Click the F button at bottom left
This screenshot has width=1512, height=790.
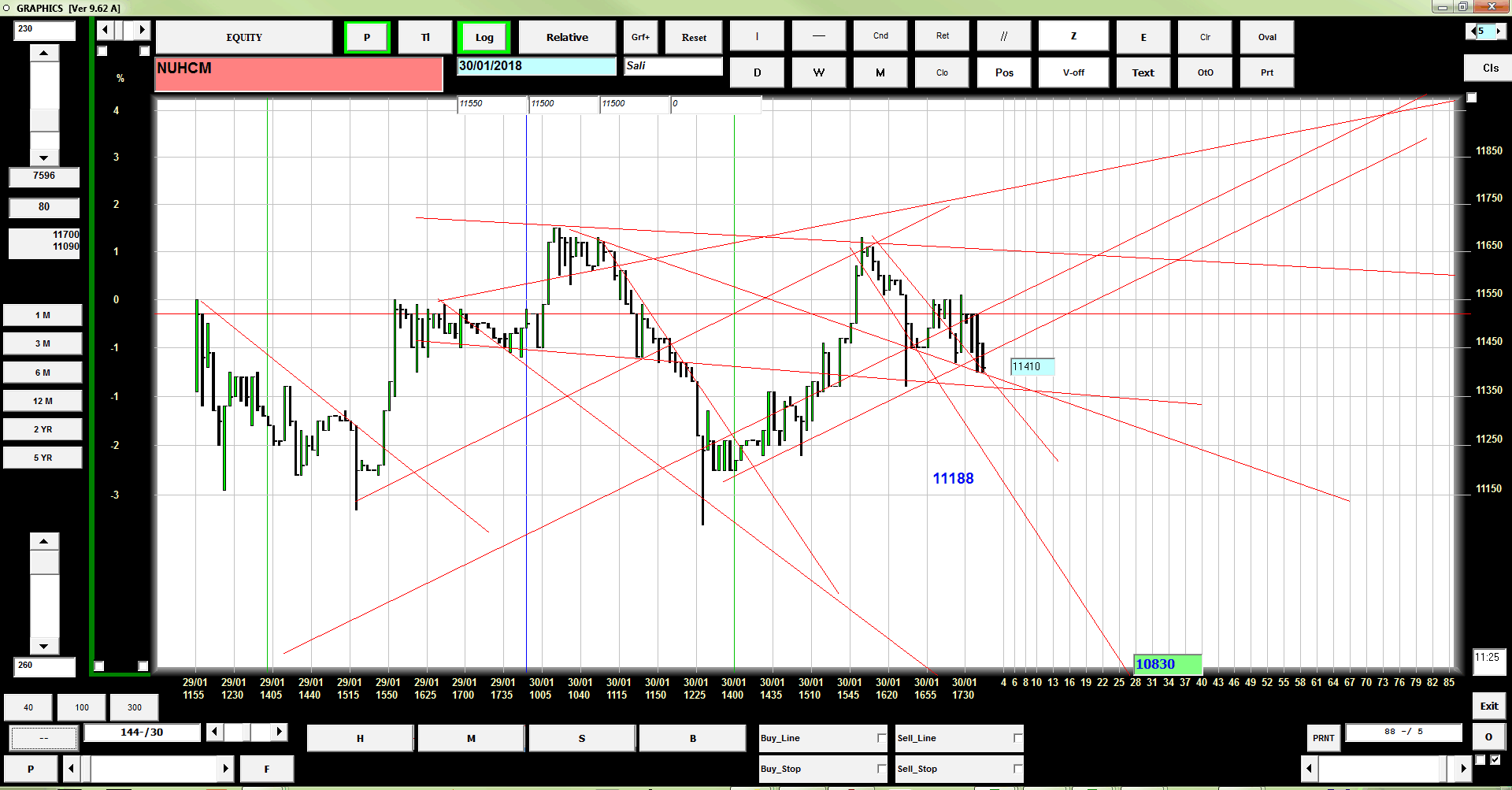pyautogui.click(x=267, y=769)
